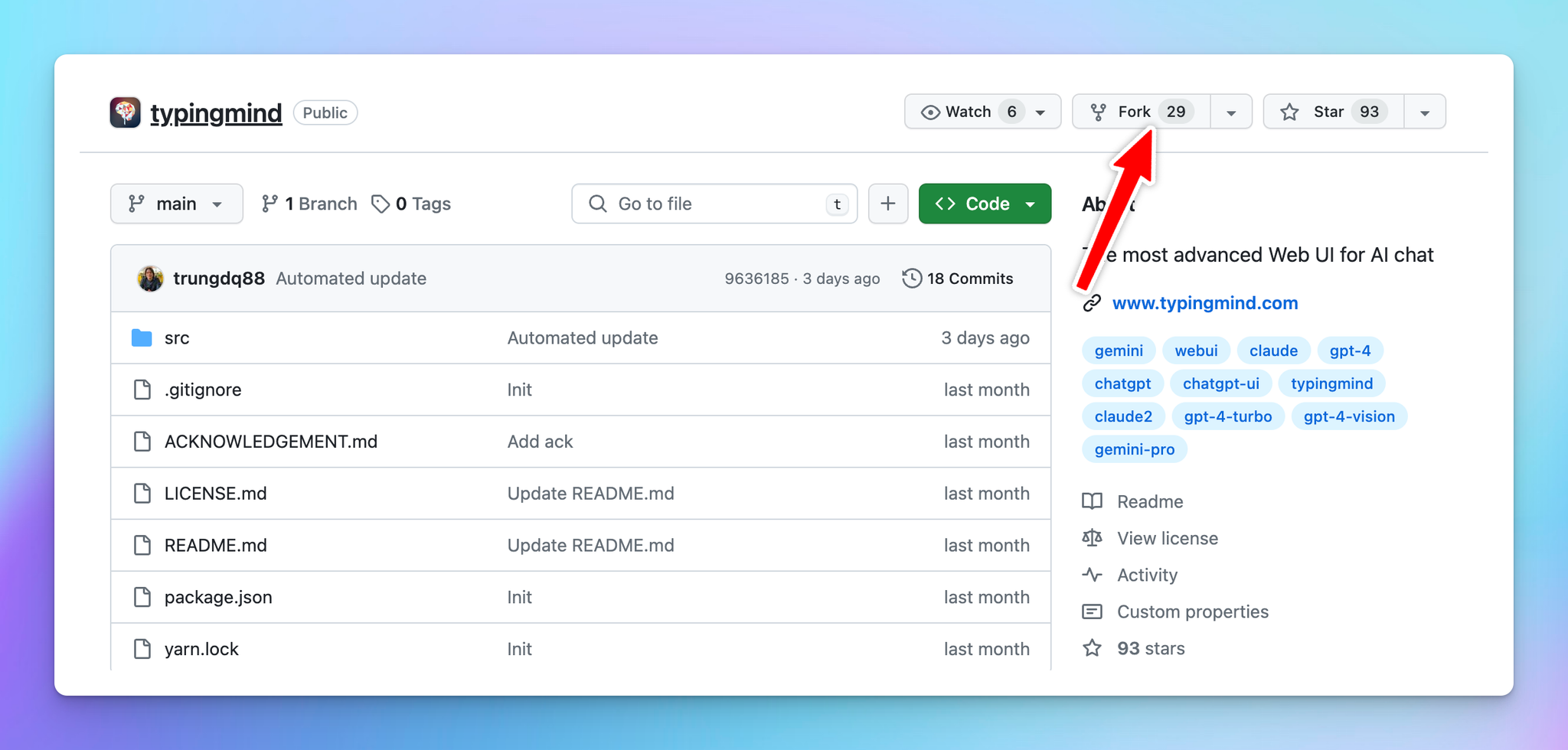Select the claude2 topic tag
This screenshot has height=750, width=1568.
[1123, 416]
